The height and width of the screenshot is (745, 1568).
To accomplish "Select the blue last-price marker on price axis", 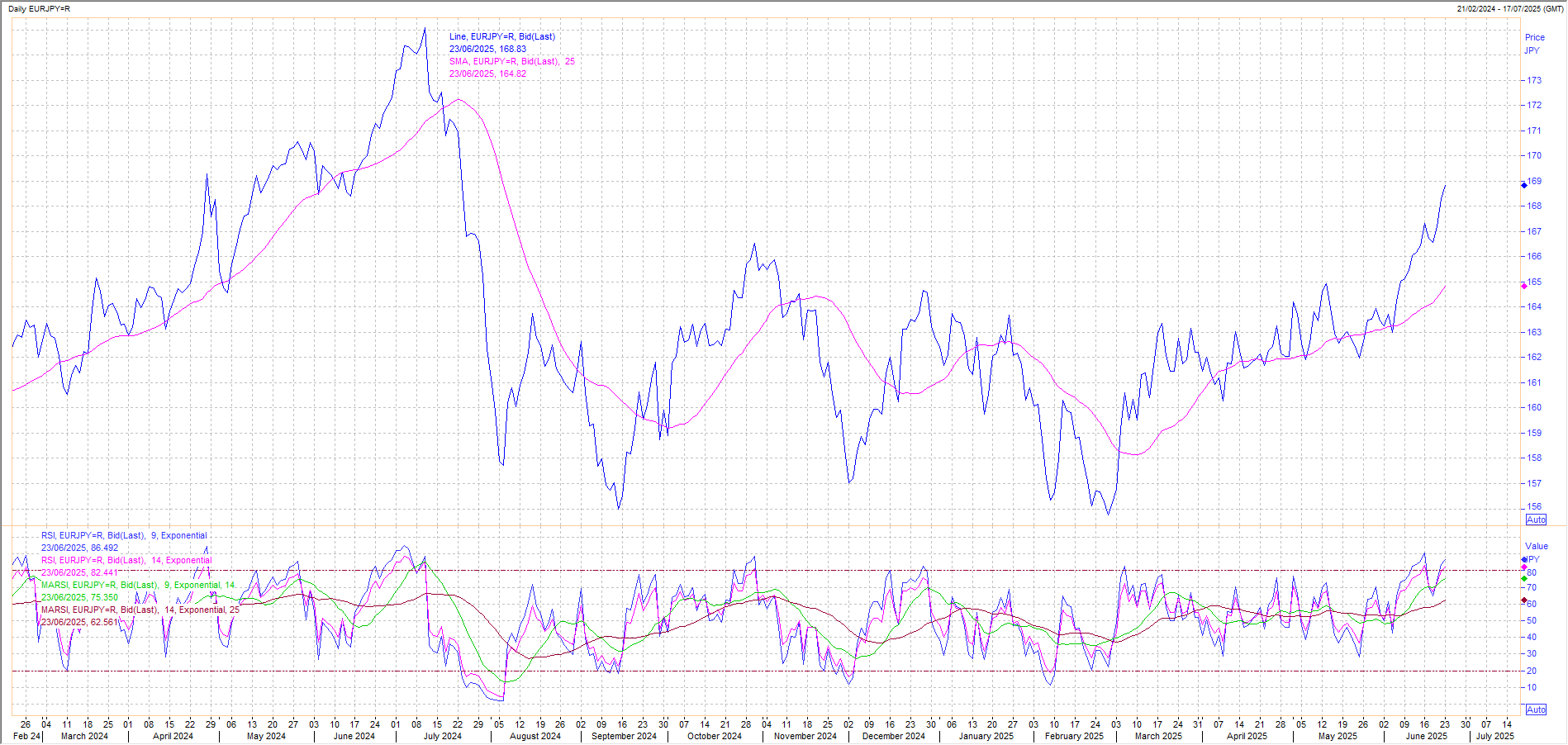I will (x=1524, y=185).
